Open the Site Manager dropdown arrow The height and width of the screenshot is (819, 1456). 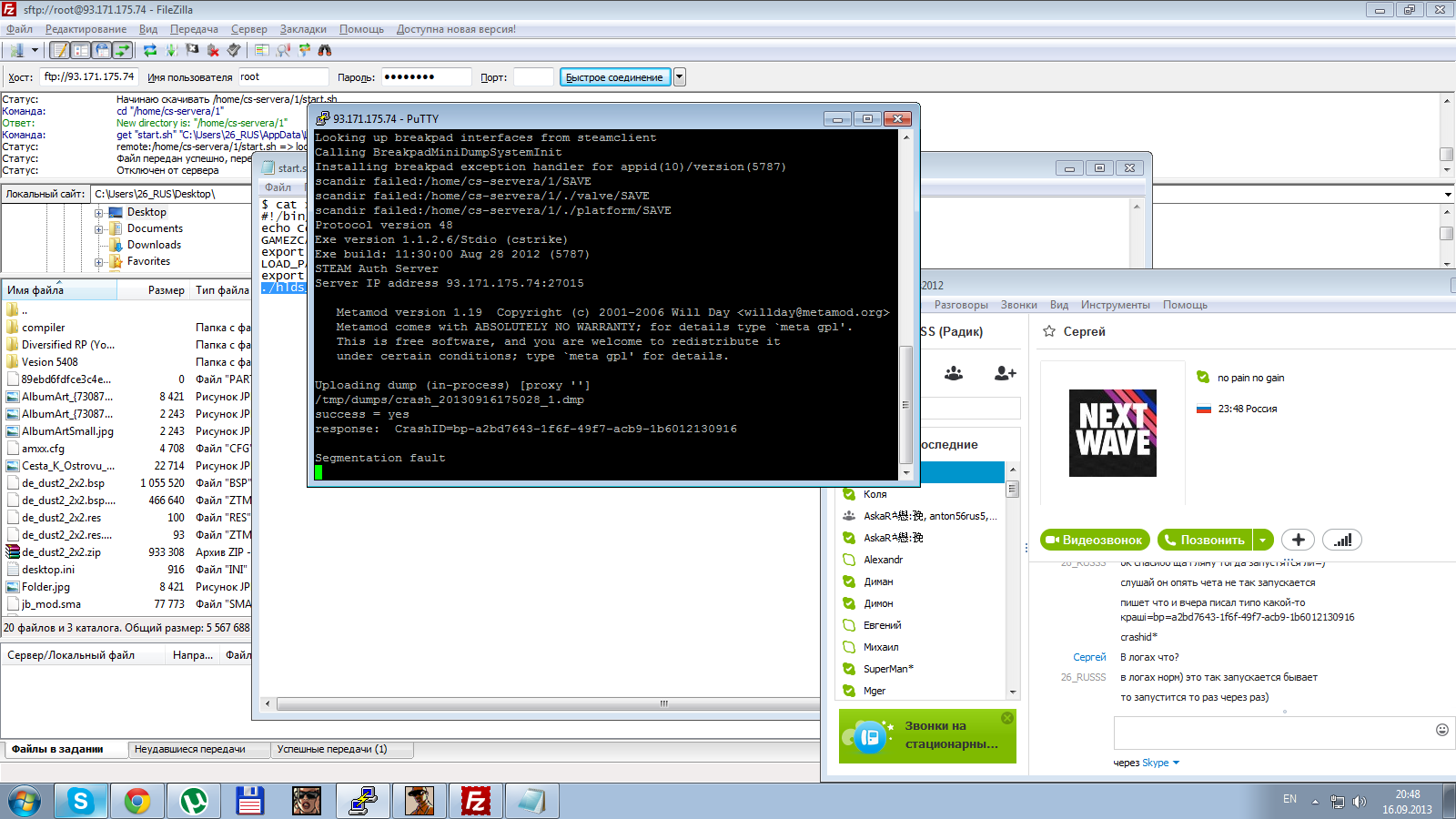pos(35,51)
